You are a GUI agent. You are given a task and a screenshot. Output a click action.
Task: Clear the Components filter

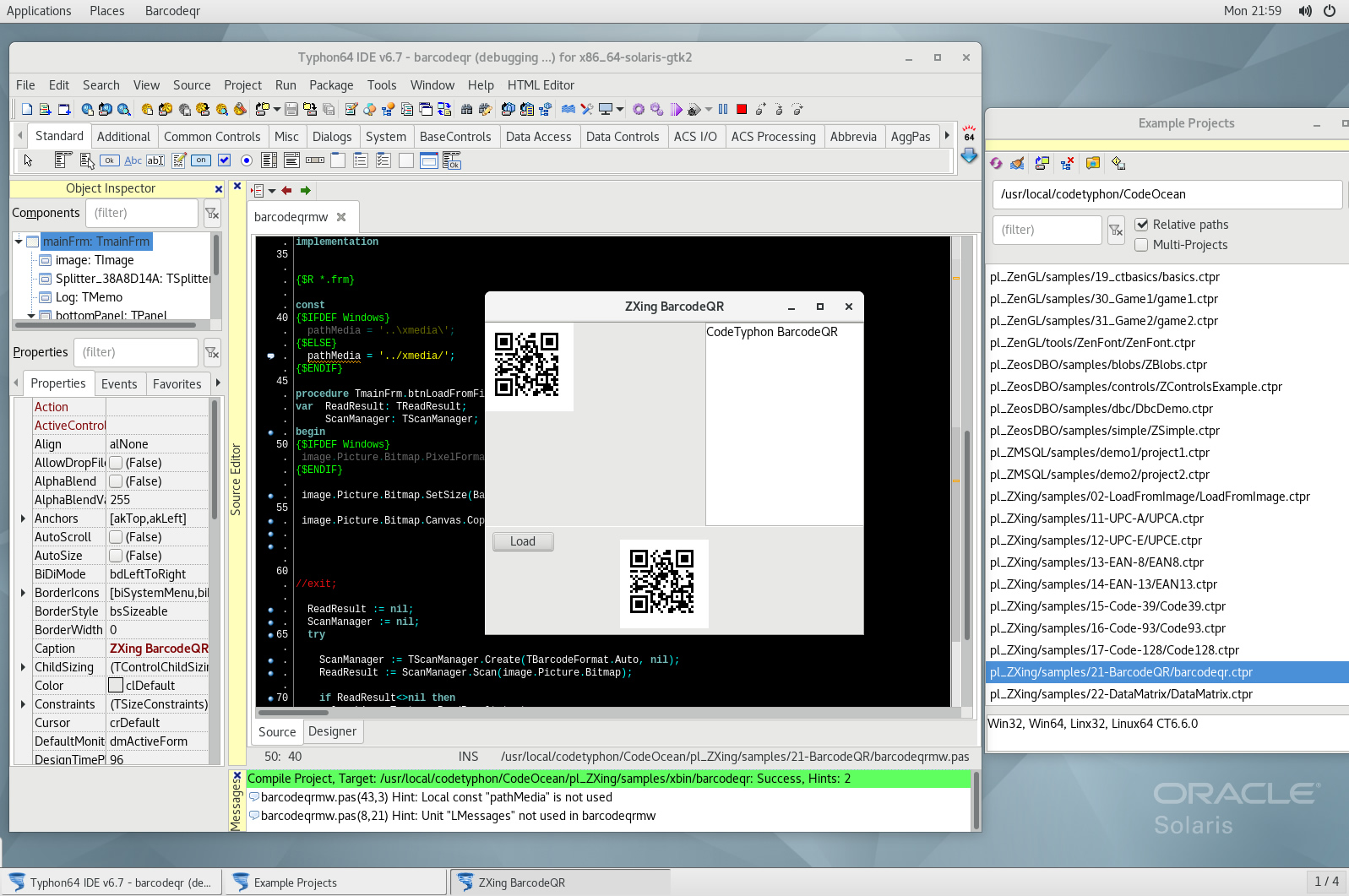click(x=212, y=214)
